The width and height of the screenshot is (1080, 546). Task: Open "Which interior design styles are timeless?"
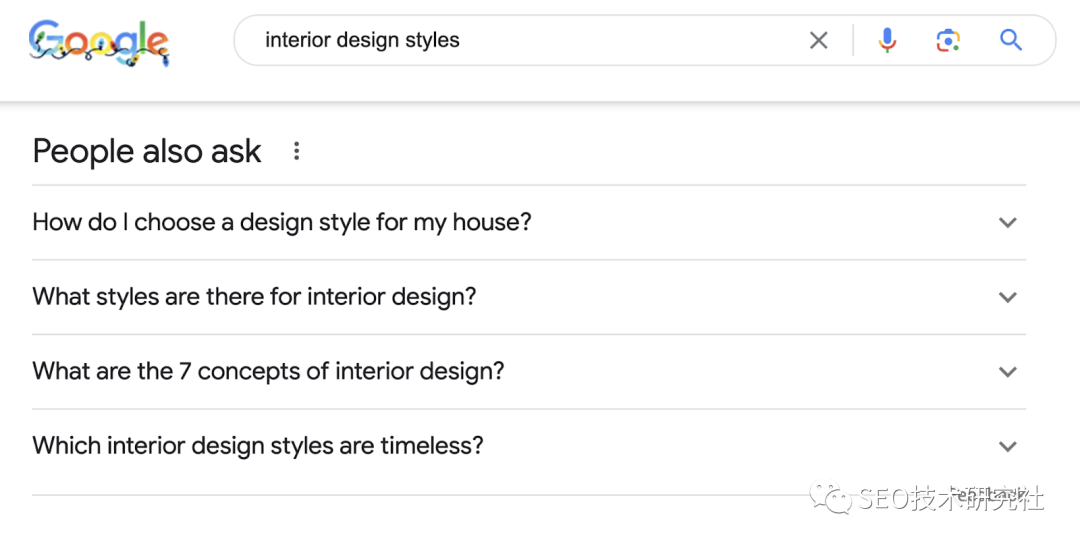point(258,446)
